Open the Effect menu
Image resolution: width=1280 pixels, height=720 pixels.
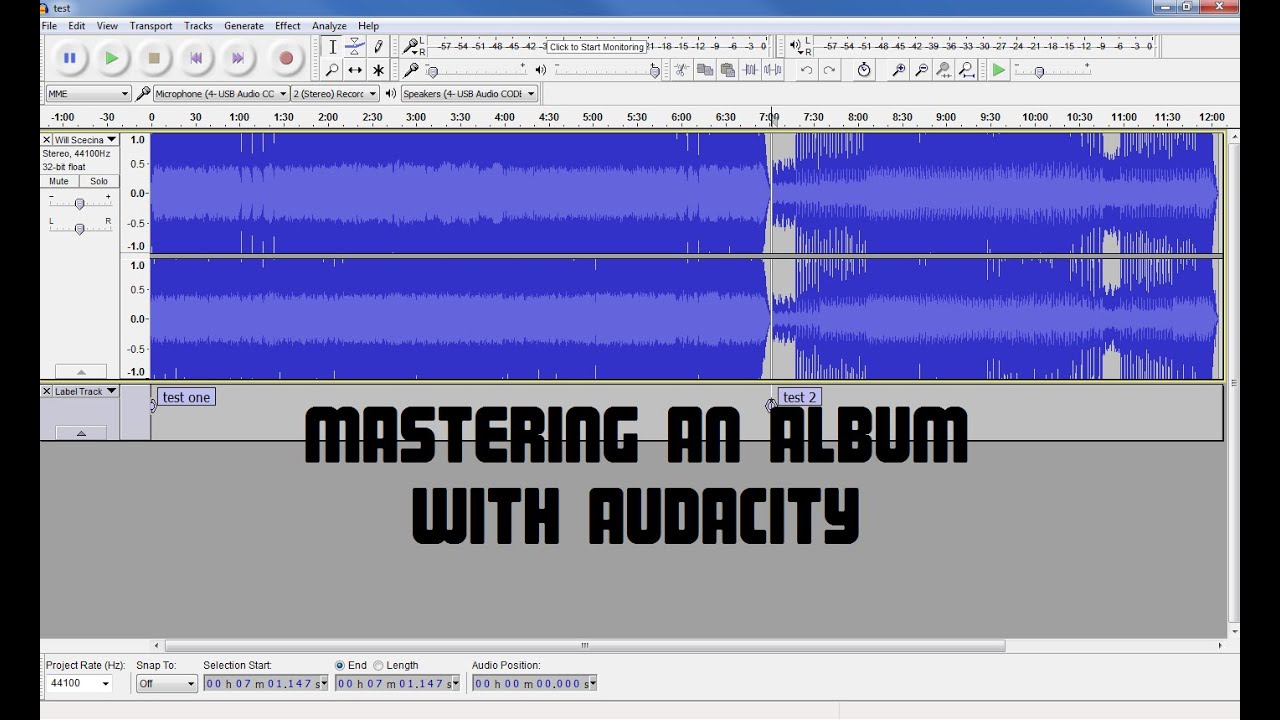(288, 25)
